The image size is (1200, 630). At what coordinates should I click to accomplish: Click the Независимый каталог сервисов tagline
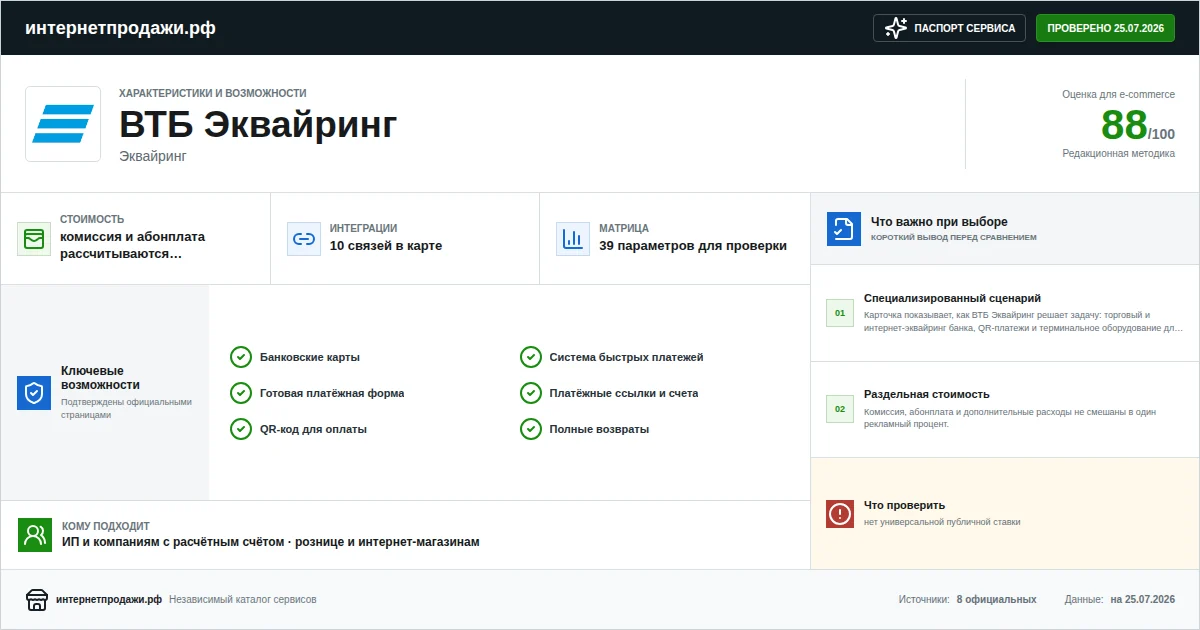[x=243, y=599]
